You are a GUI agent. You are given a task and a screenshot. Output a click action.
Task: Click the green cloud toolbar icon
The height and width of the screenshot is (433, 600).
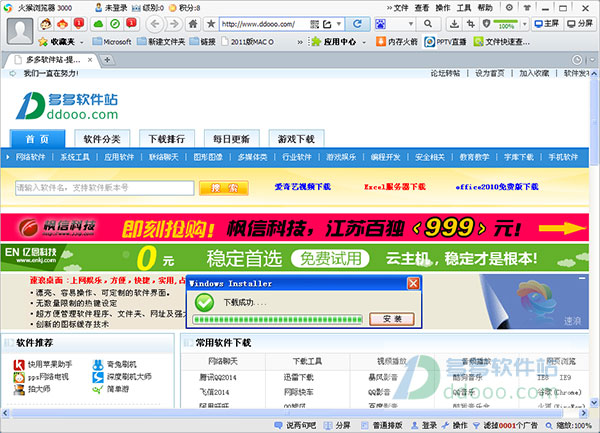coord(99,24)
